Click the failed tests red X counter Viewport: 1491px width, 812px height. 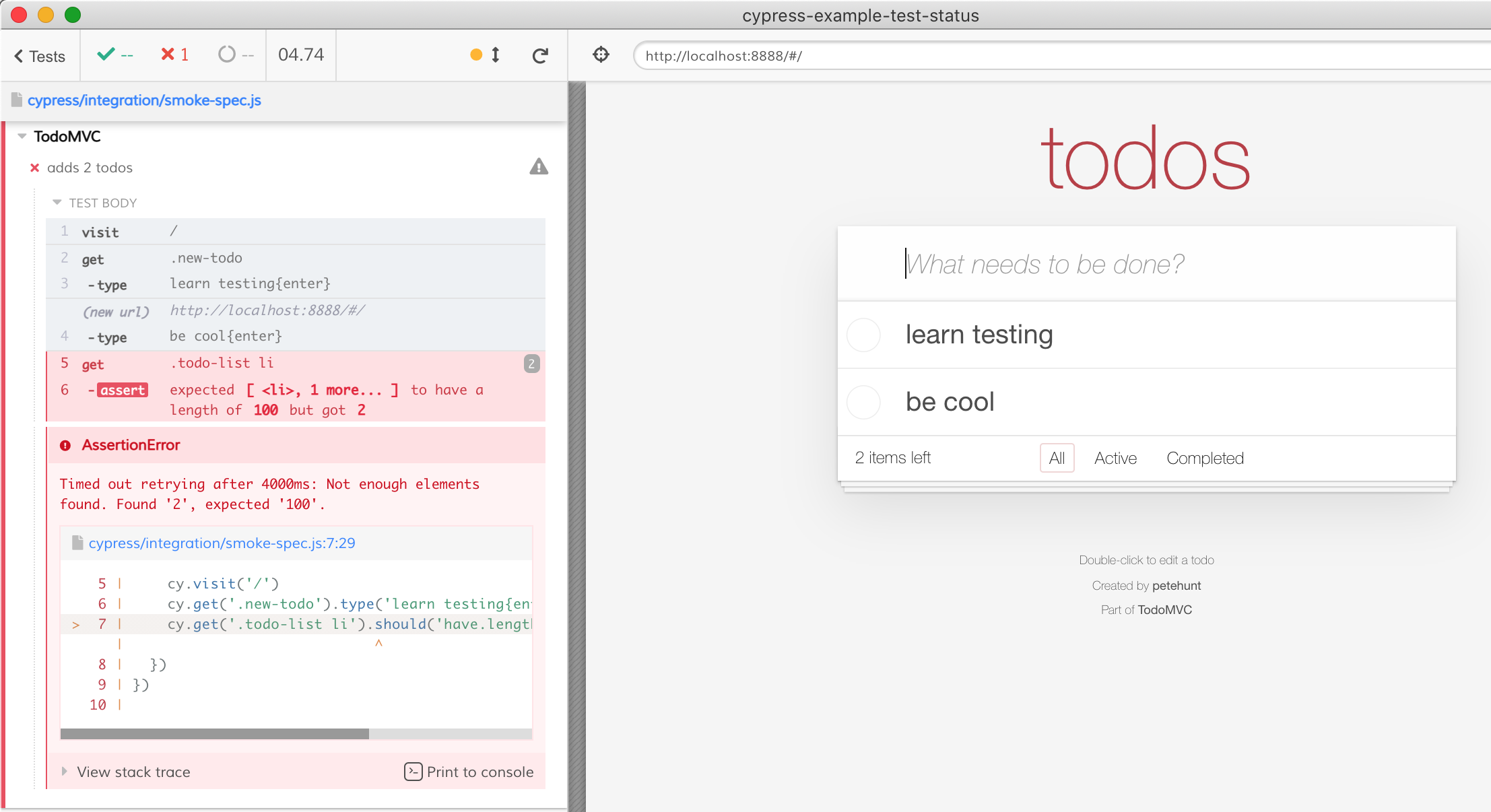(x=174, y=55)
